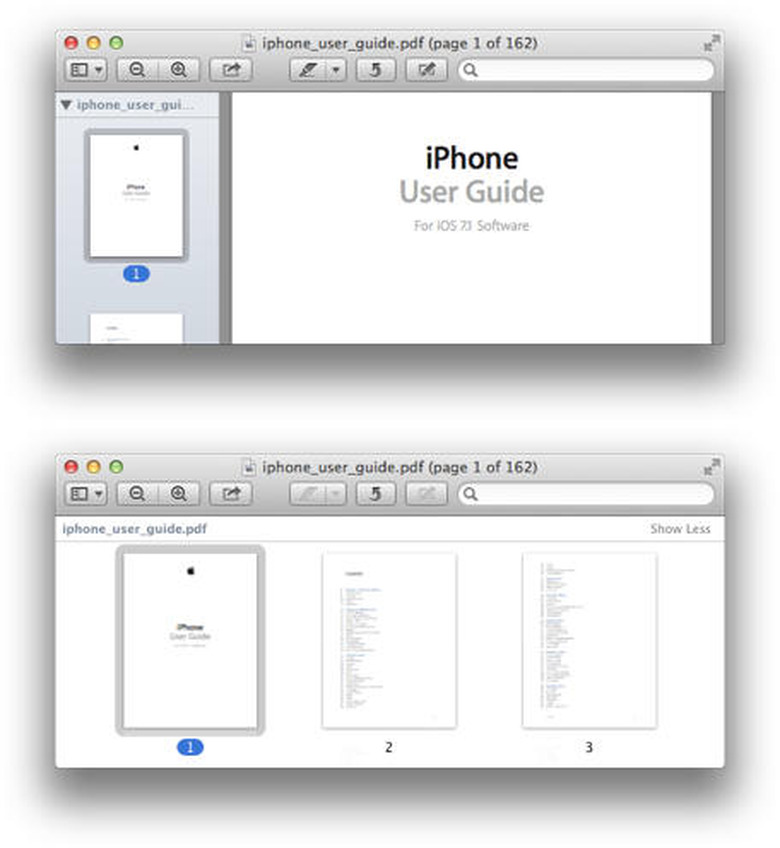Click Share button in the top Preview window

[x=231, y=70]
